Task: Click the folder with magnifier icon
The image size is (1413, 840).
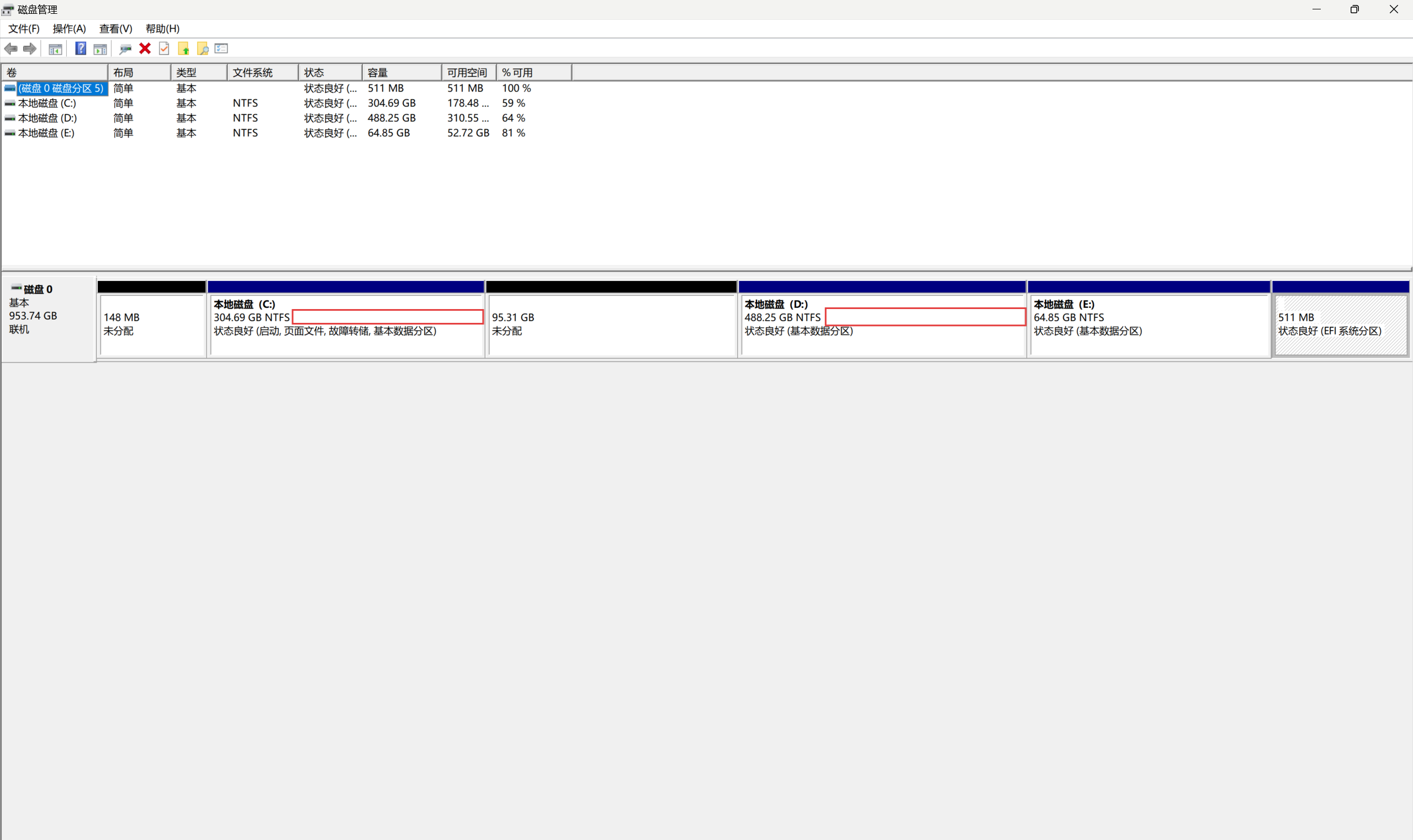Action: pos(203,49)
